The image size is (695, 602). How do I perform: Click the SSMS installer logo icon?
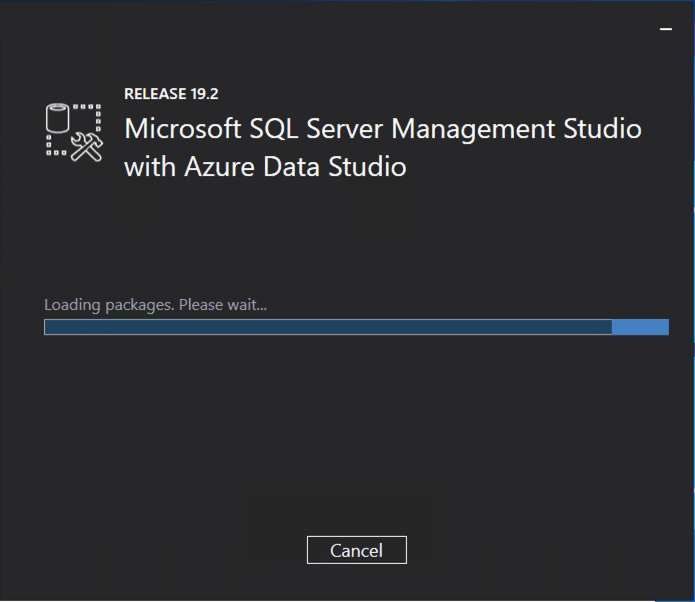click(75, 131)
